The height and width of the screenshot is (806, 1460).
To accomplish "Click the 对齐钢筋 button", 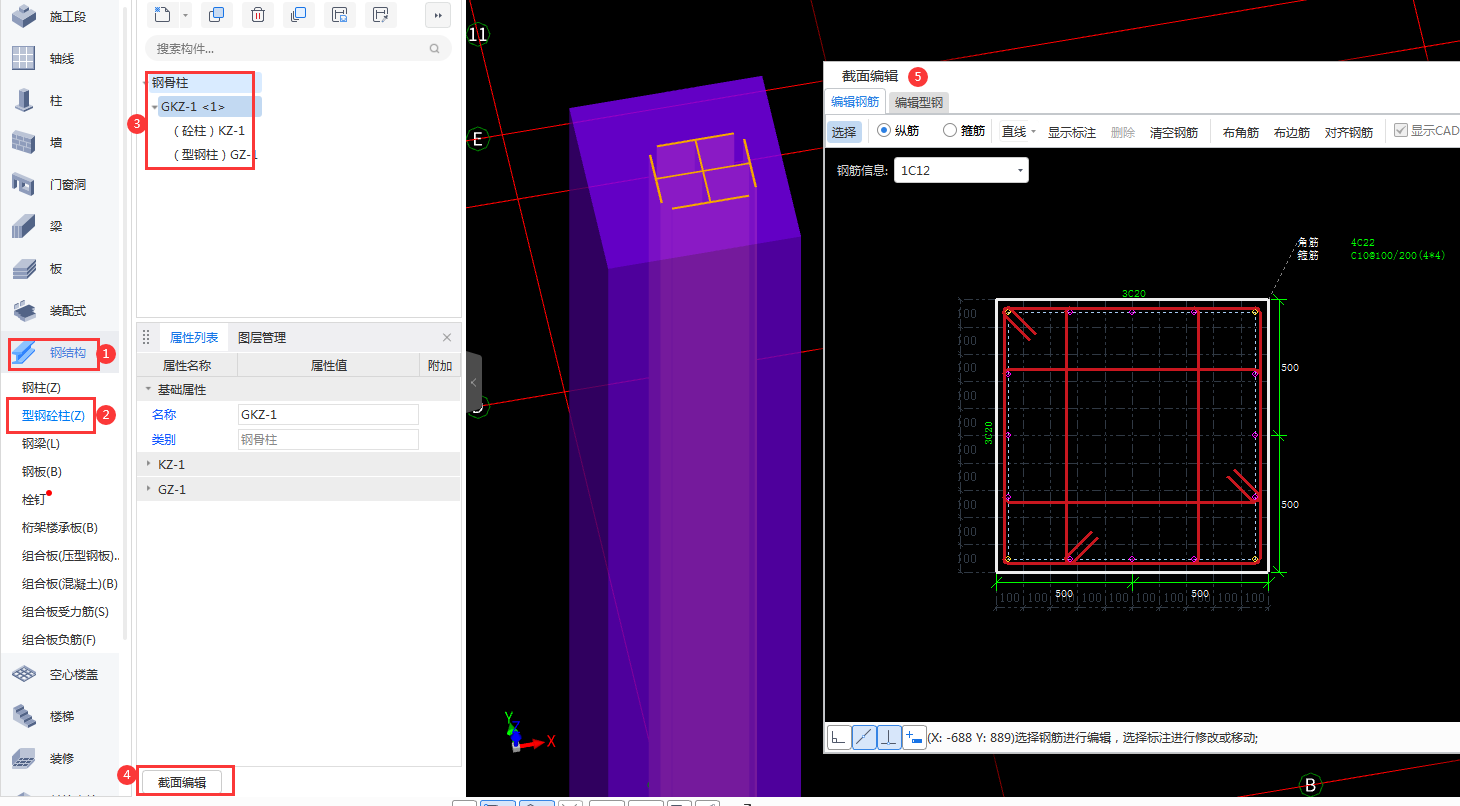I will [1349, 132].
